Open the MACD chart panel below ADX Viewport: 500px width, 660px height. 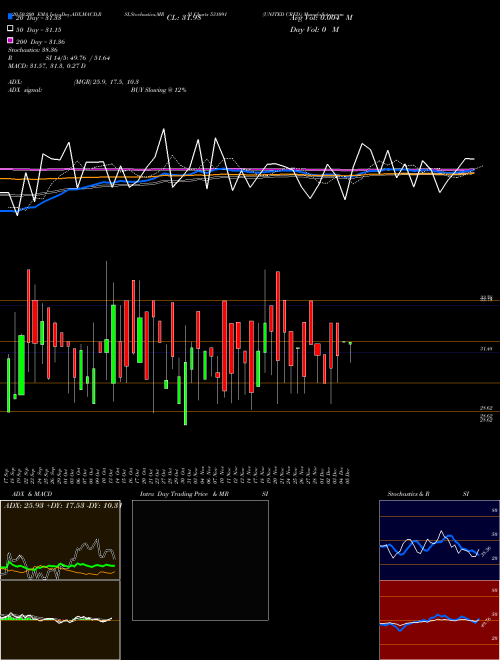[x=60, y=620]
